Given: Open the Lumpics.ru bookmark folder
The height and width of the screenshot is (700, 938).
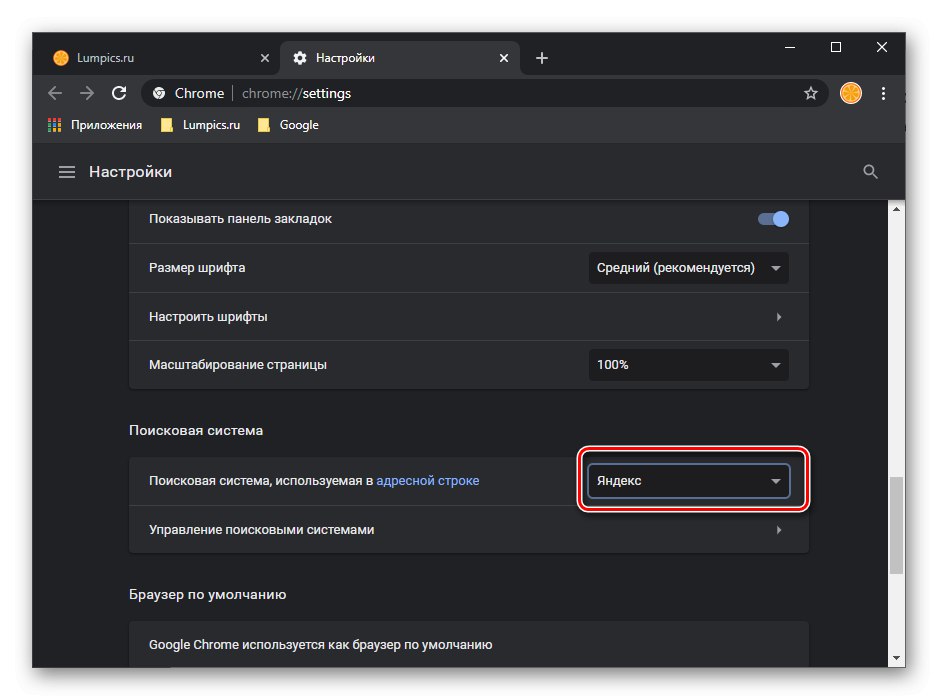Looking at the screenshot, I should [200, 125].
